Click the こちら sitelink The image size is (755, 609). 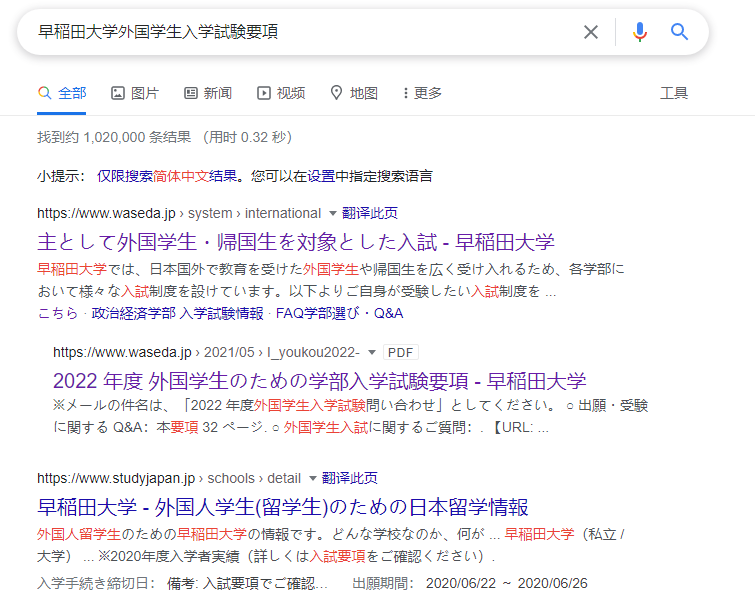[57, 313]
